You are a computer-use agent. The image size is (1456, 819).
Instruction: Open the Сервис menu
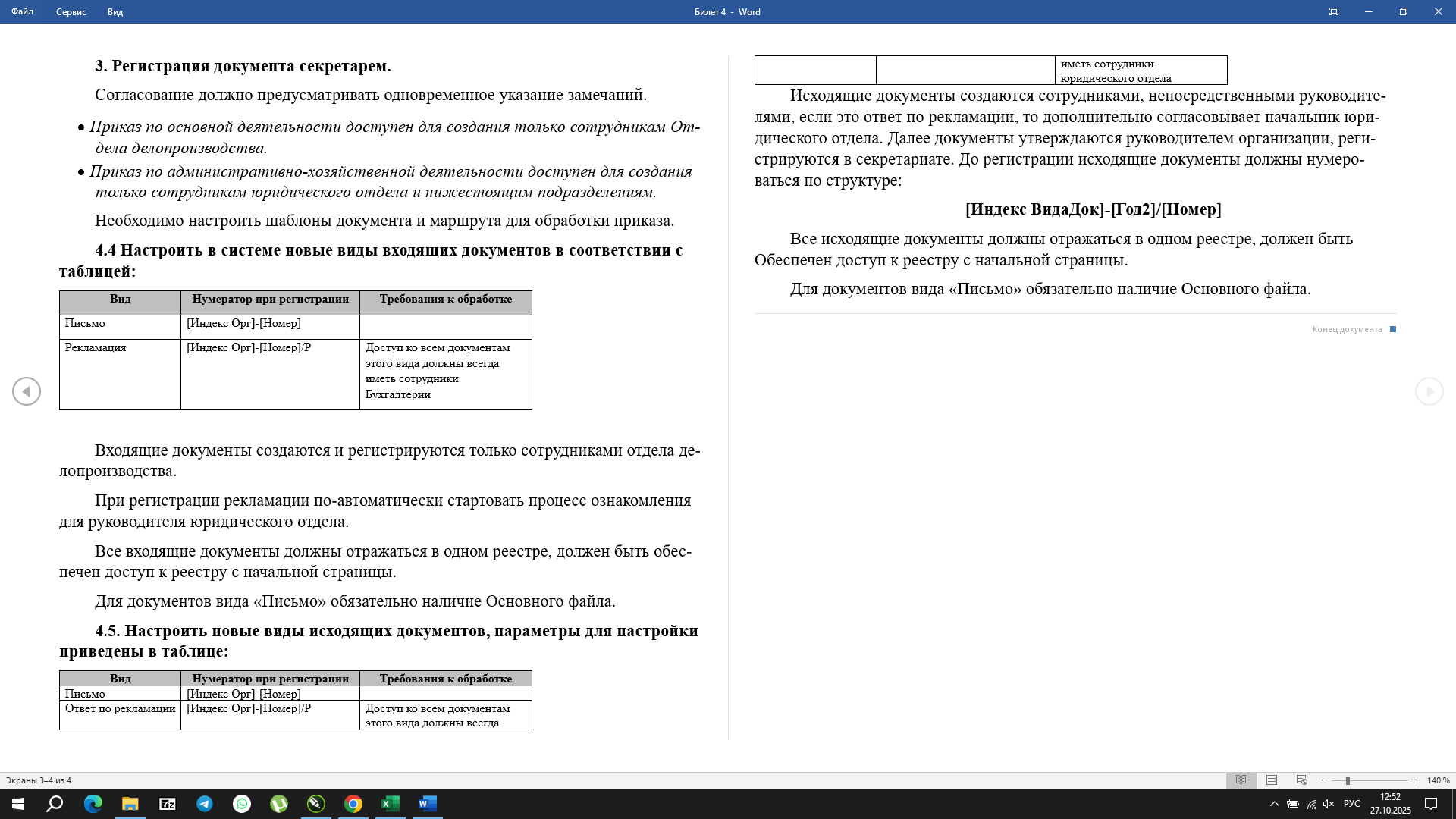pos(71,12)
